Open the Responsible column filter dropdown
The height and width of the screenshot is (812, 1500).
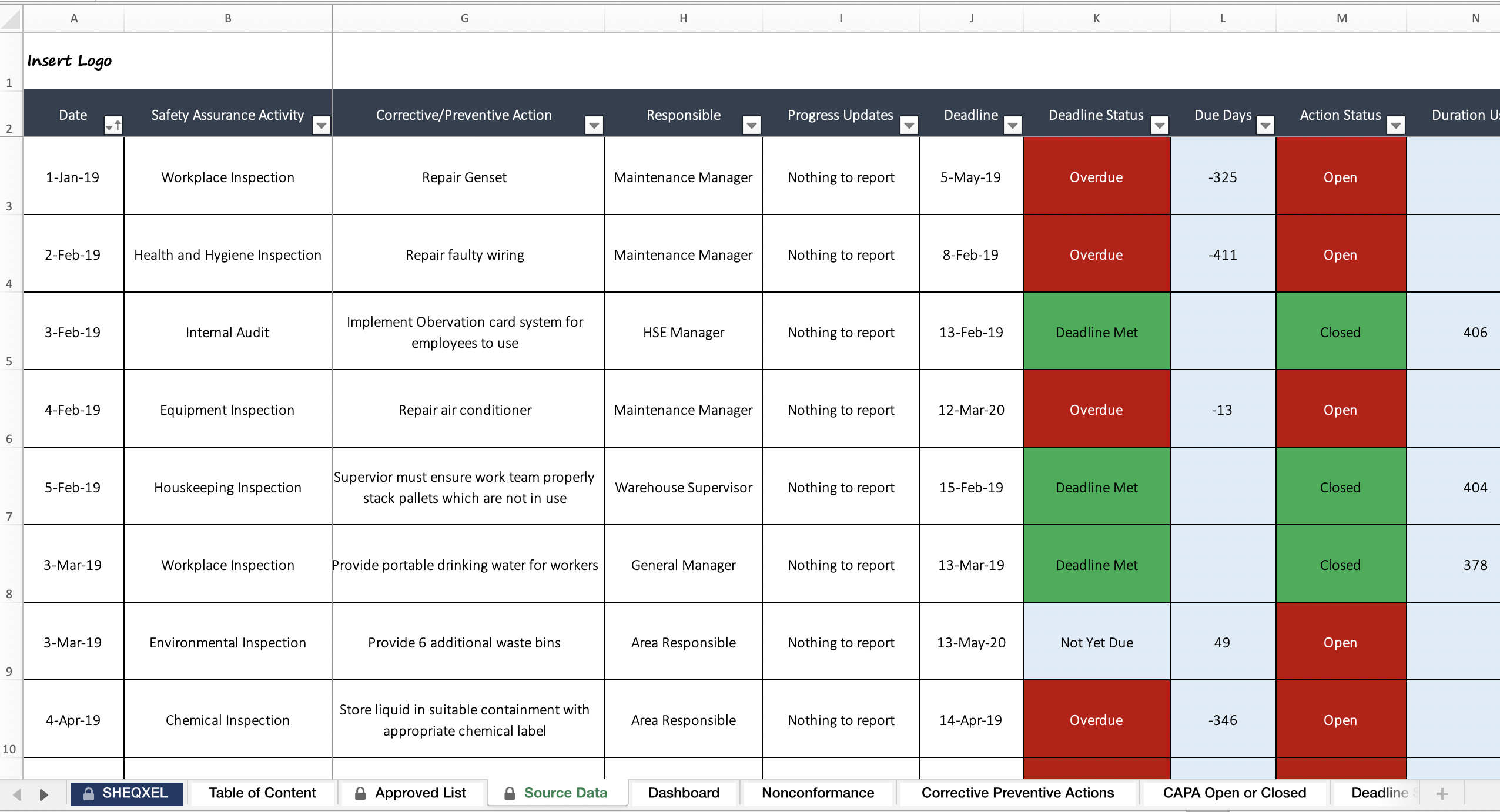pyautogui.click(x=752, y=125)
